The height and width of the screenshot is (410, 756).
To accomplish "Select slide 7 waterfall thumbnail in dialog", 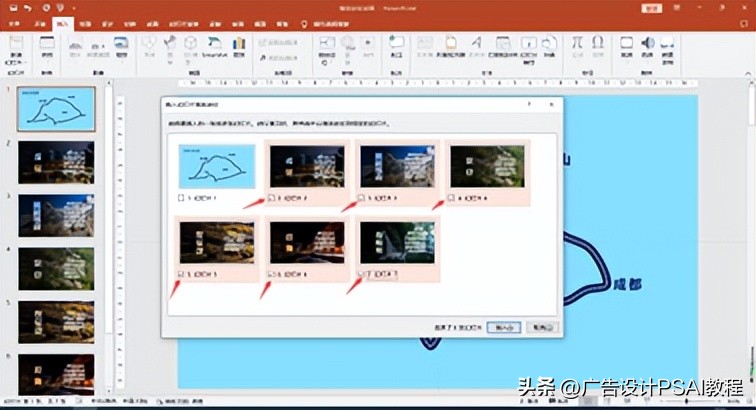I will 397,242.
